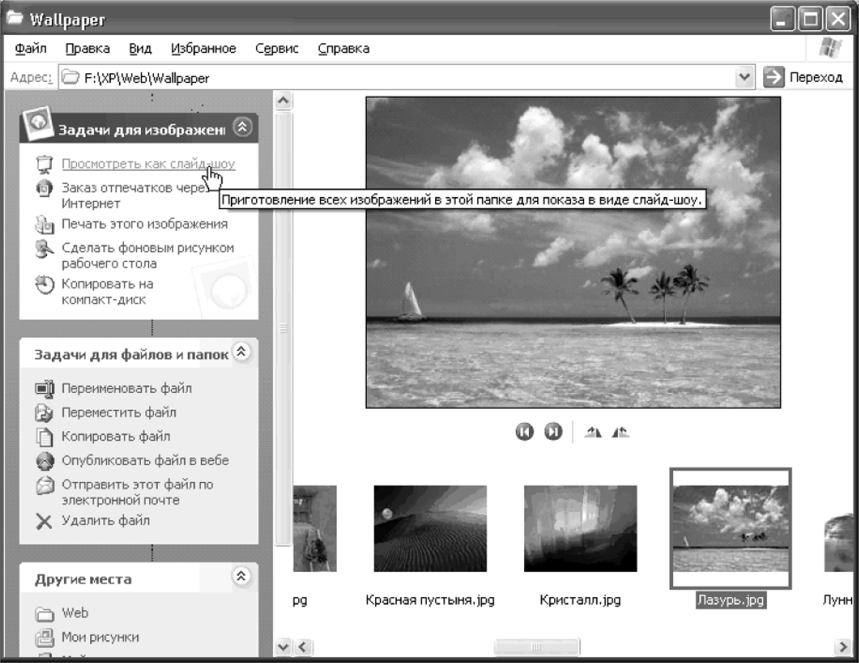The width and height of the screenshot is (859, 663).
Task: Click the 'Опубликовать файл в вебе' link
Action: (145, 461)
